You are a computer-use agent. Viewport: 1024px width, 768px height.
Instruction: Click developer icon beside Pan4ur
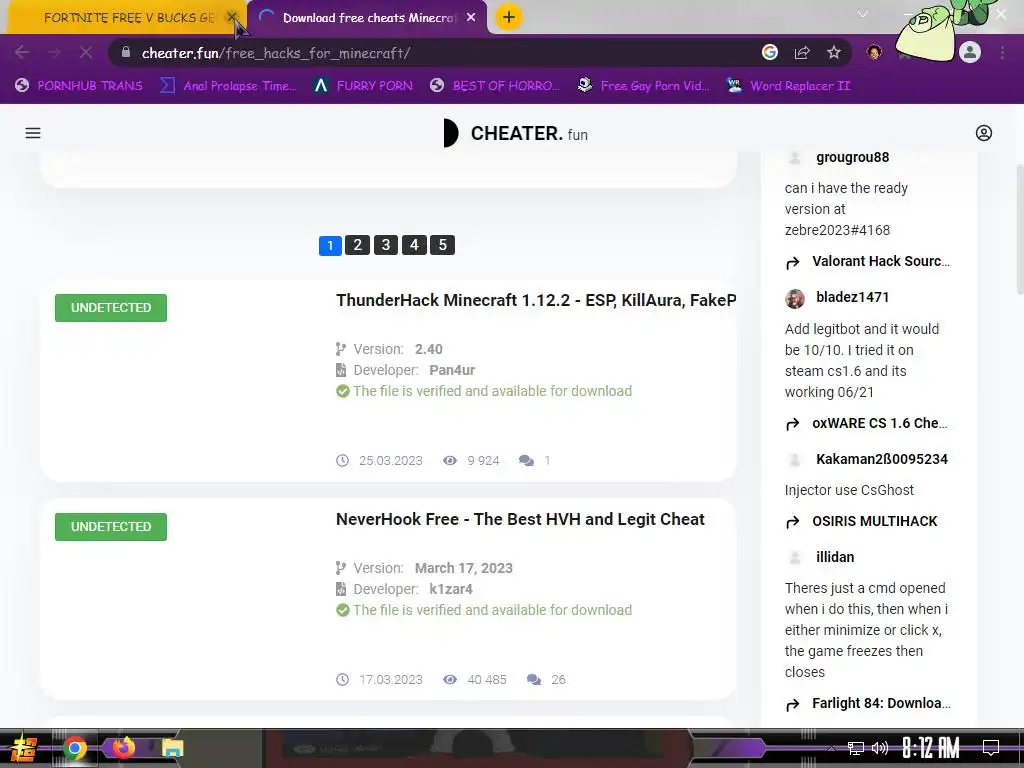pos(340,370)
